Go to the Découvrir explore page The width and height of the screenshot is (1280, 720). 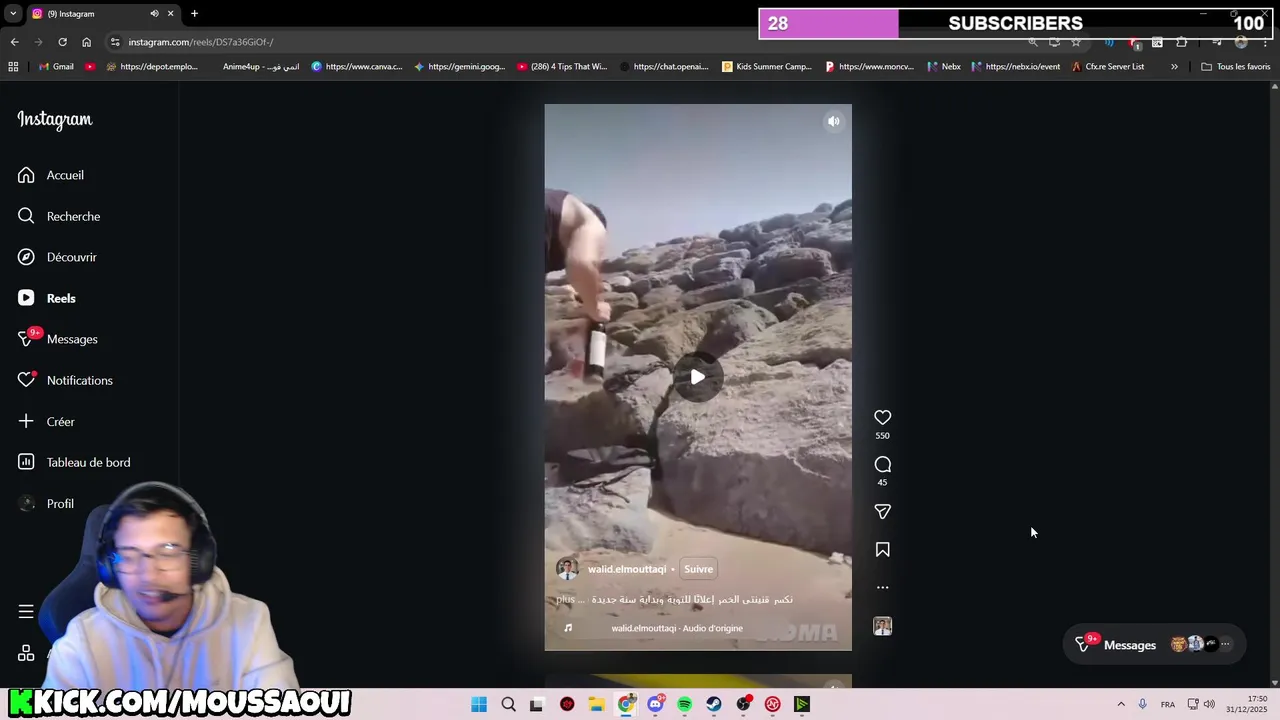[x=57, y=257]
